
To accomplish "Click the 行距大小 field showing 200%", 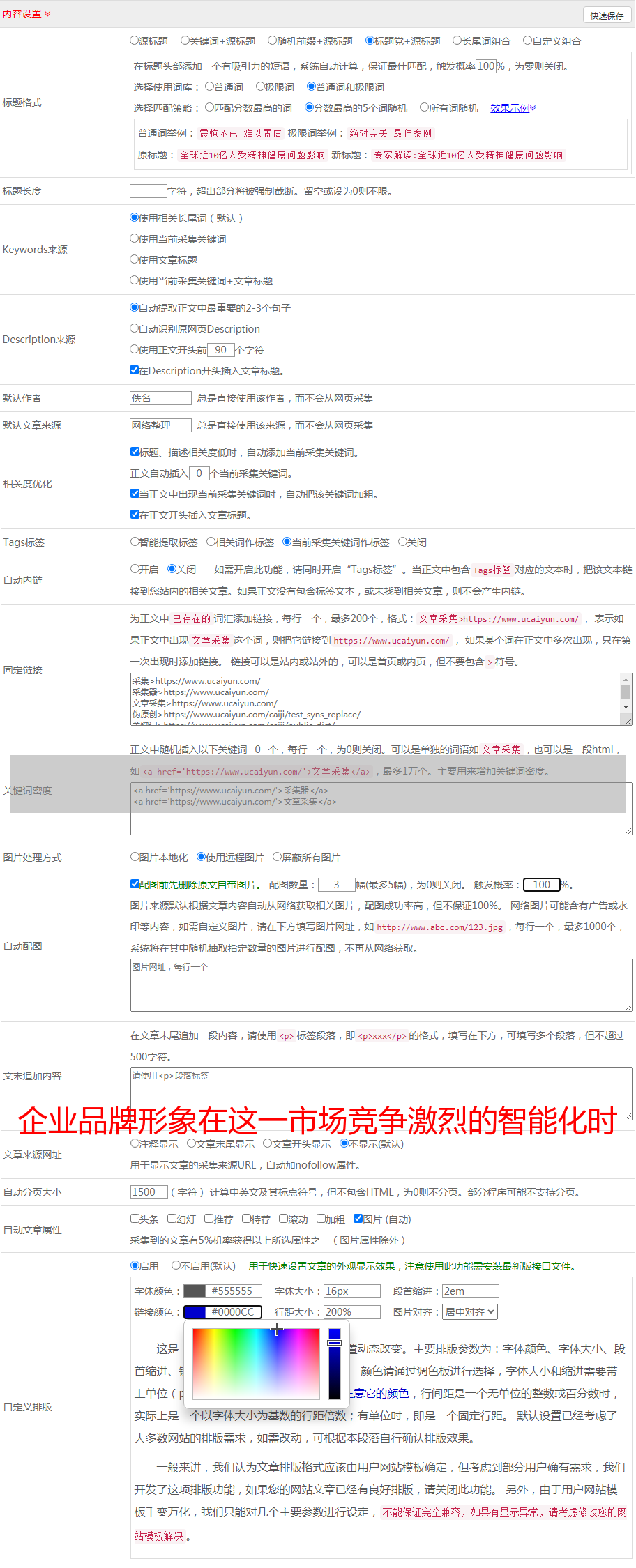I will [x=352, y=1312].
